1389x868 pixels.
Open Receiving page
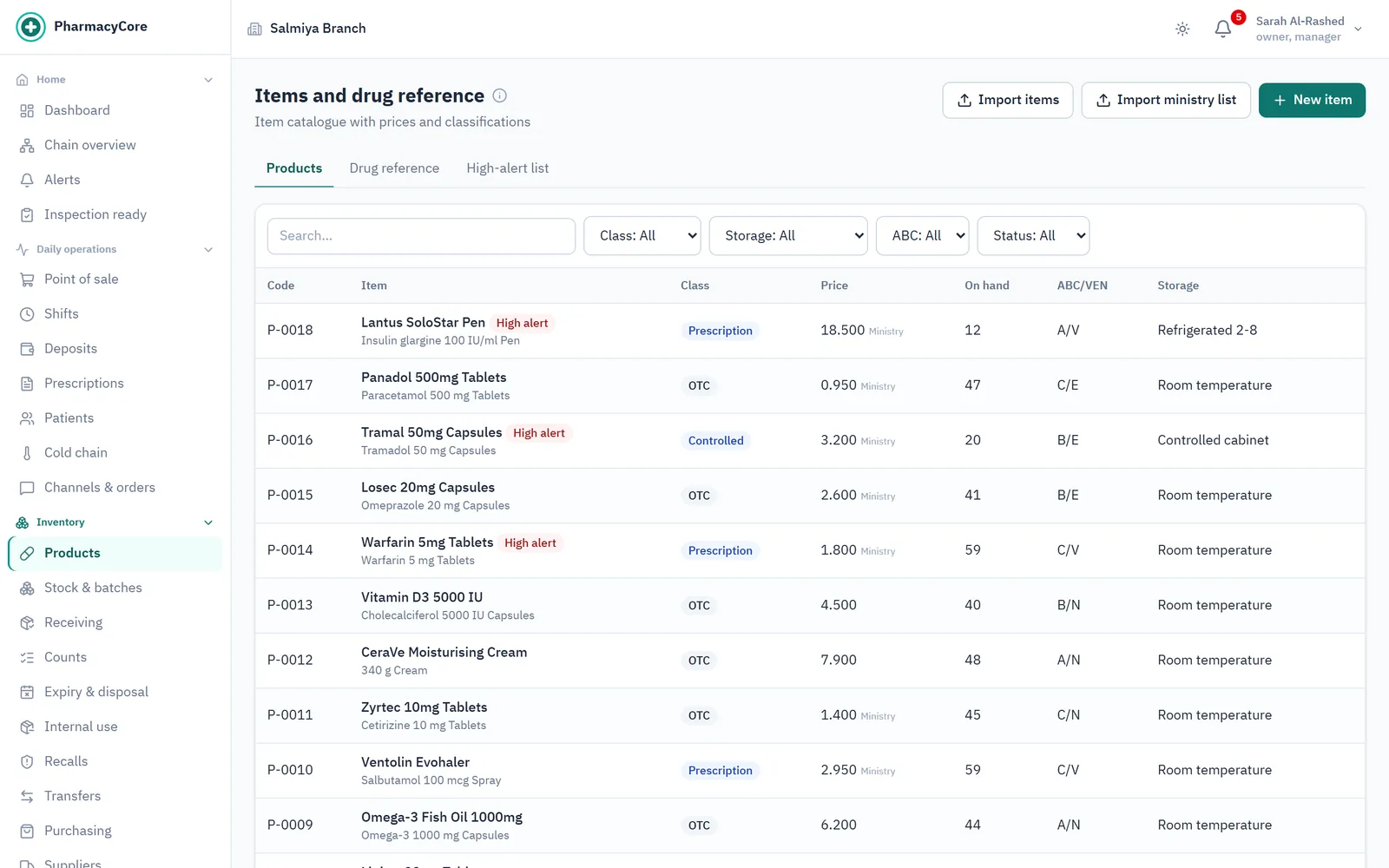[x=115, y=622]
